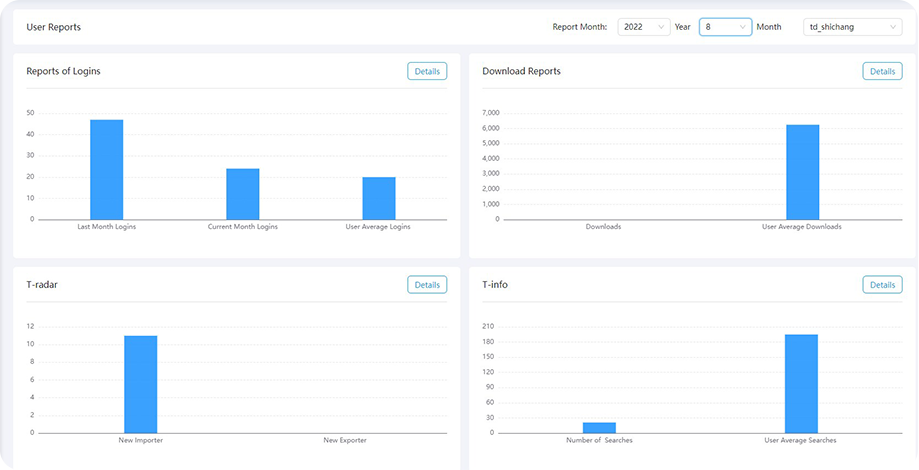Click the Current Month Logins bar
Image resolution: width=919 pixels, height=470 pixels.
tap(243, 194)
